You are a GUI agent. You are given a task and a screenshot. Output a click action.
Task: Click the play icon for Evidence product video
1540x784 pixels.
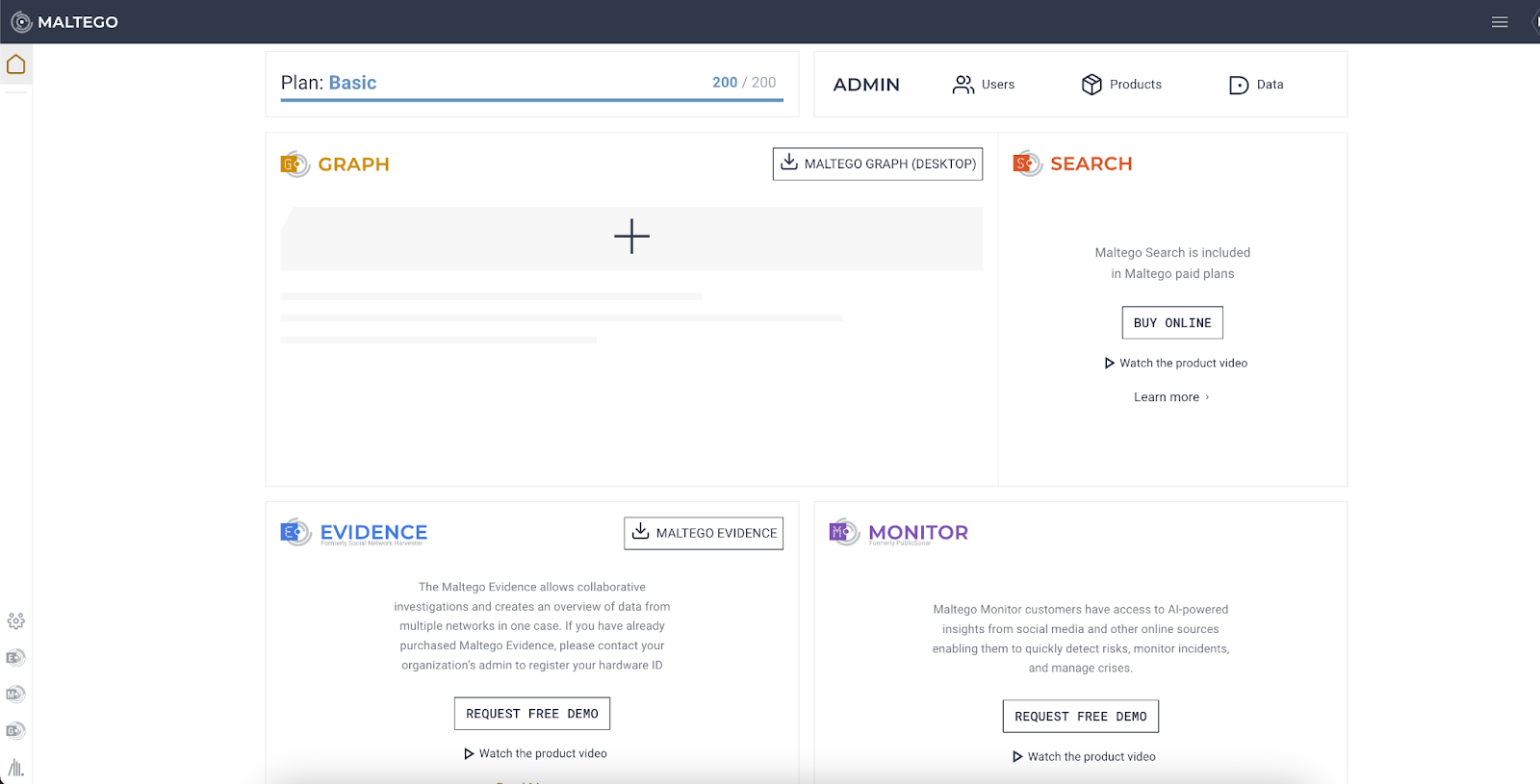[x=469, y=754]
